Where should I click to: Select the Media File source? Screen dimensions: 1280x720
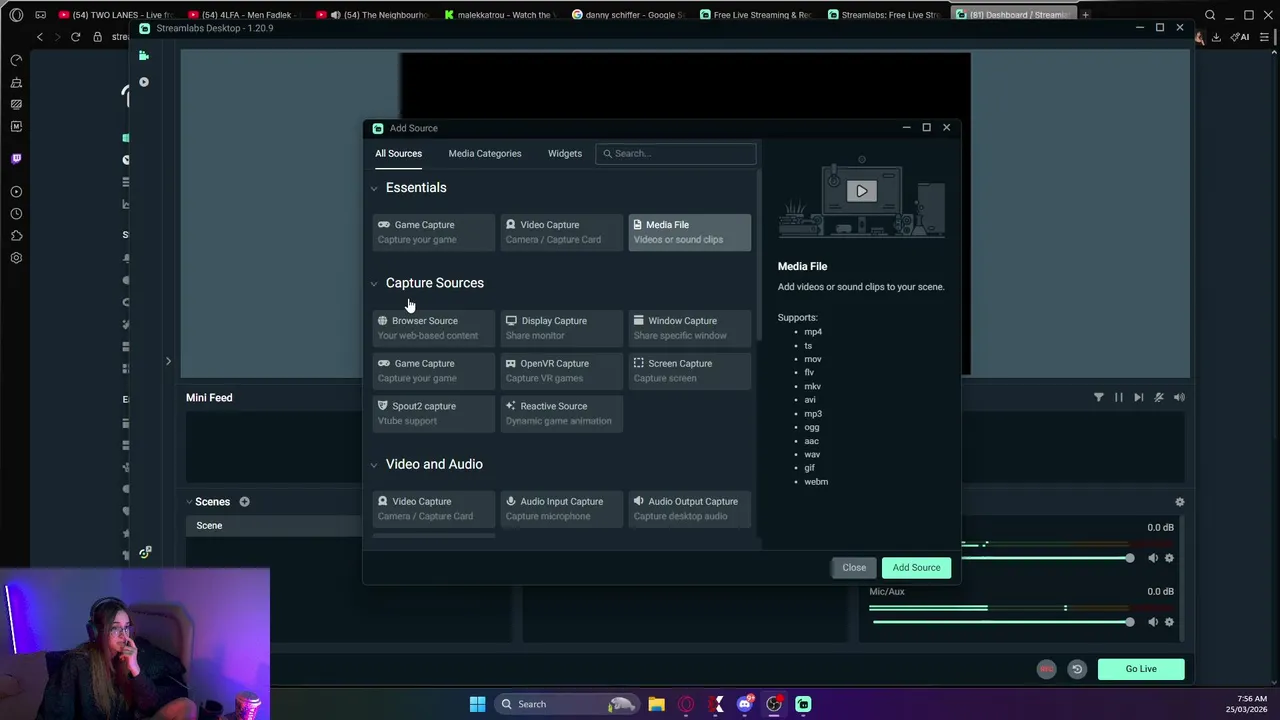click(689, 232)
